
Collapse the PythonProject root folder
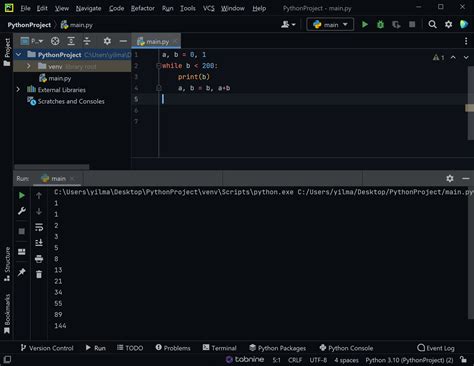tap(19, 54)
